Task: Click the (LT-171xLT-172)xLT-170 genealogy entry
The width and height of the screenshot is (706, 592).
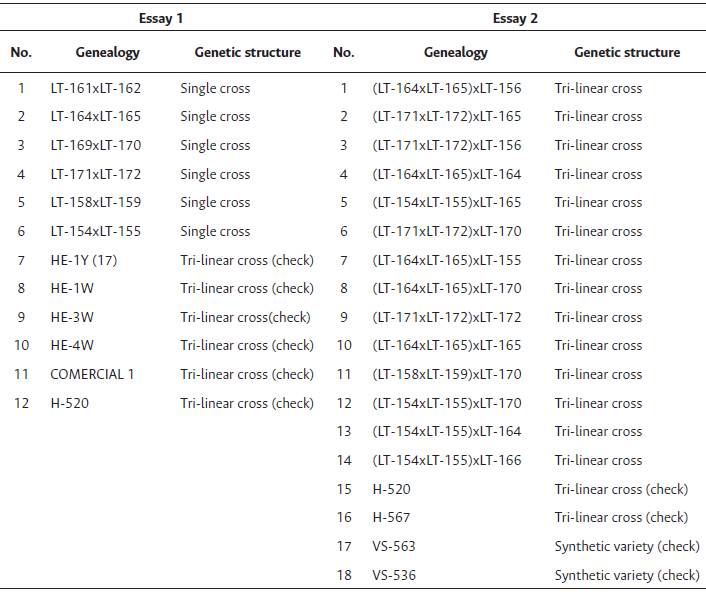Action: [x=446, y=231]
